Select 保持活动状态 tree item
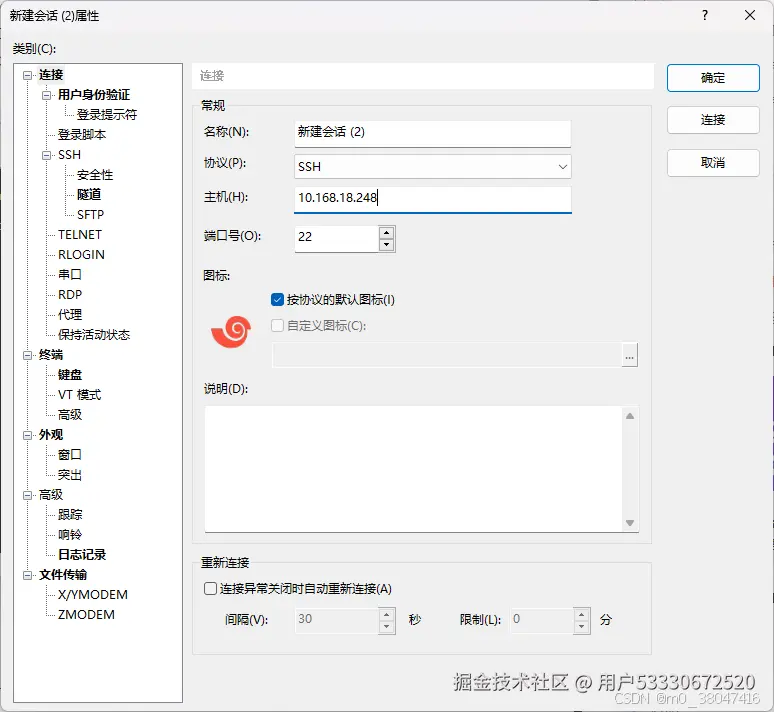The width and height of the screenshot is (774, 712). point(94,335)
